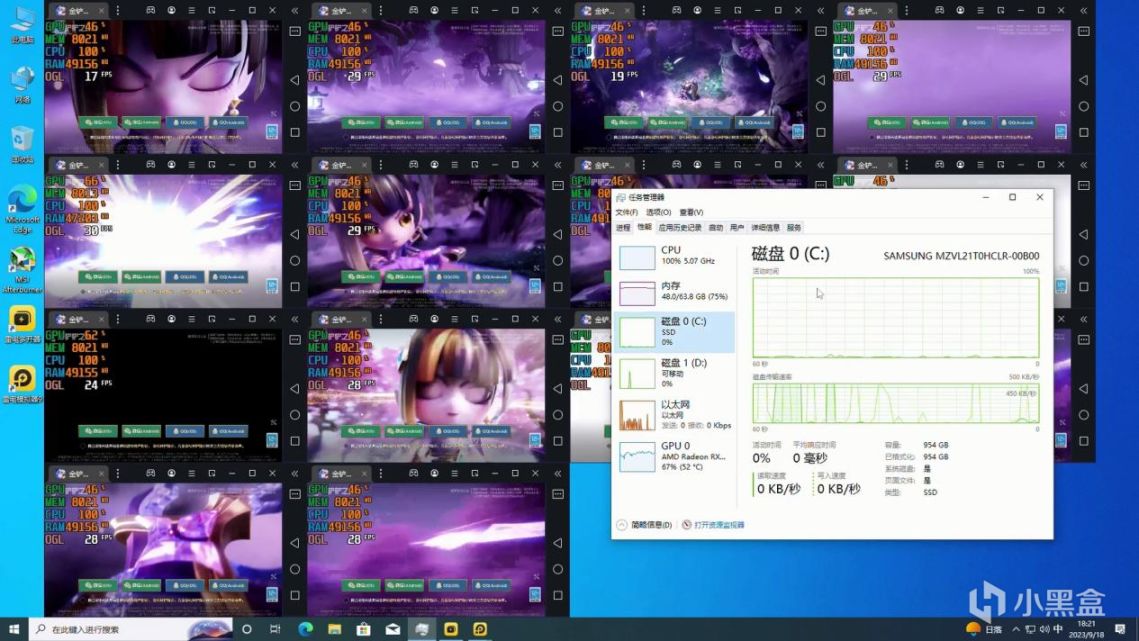Tap the Android back triangle of the 24 FPS emulator
Viewport: 1139px width, 641px height.
[295, 388]
